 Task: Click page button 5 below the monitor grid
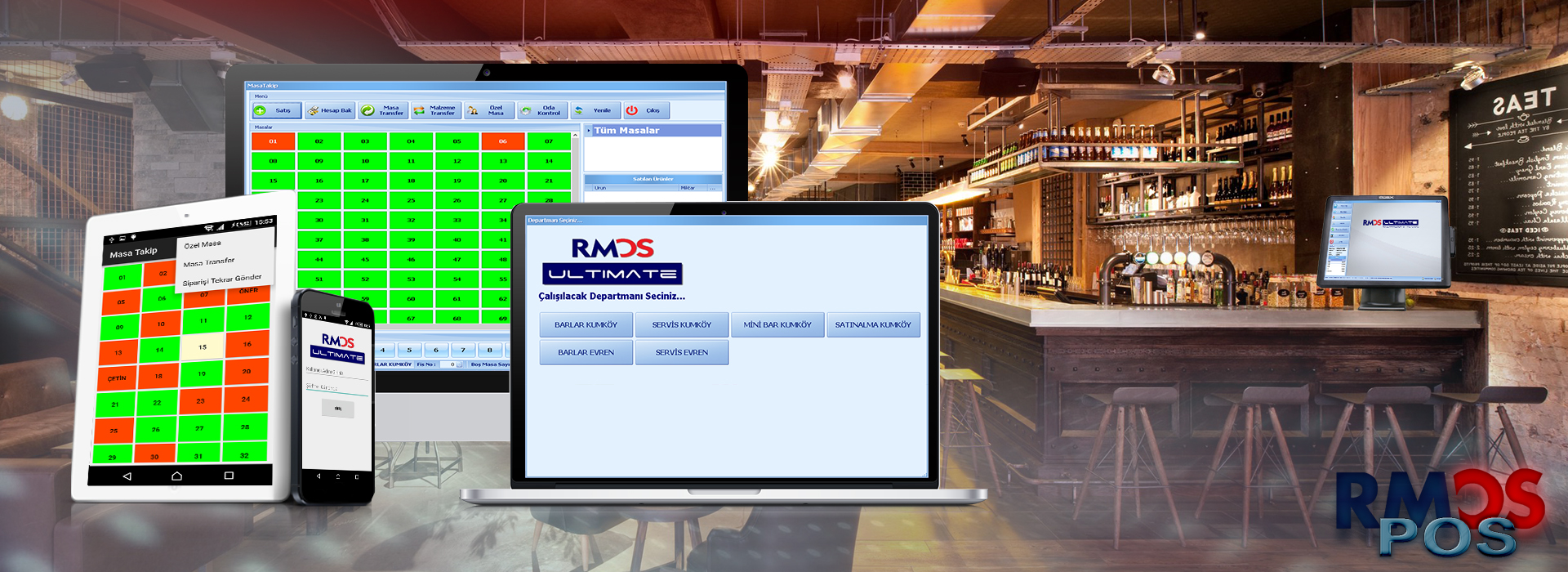tap(409, 350)
